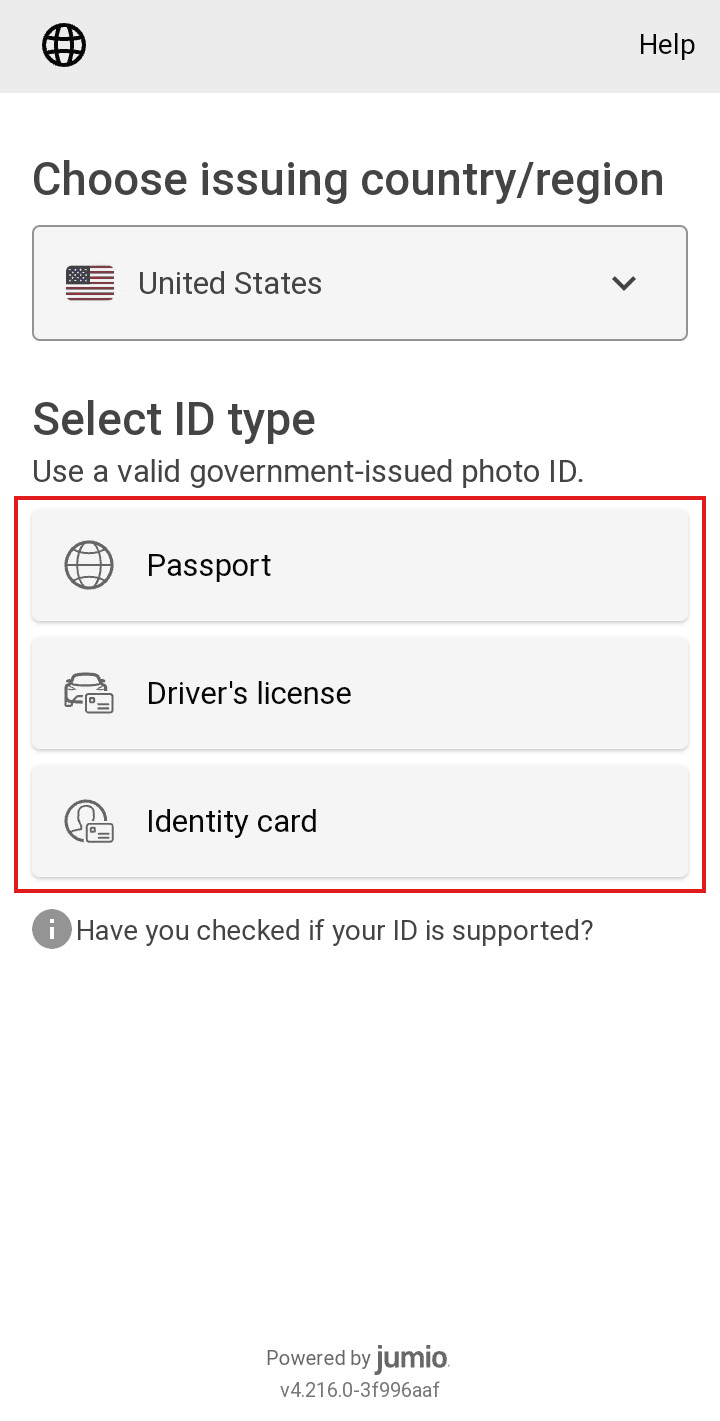Click 'Have you checked if your ID is supported?'

click(x=334, y=929)
